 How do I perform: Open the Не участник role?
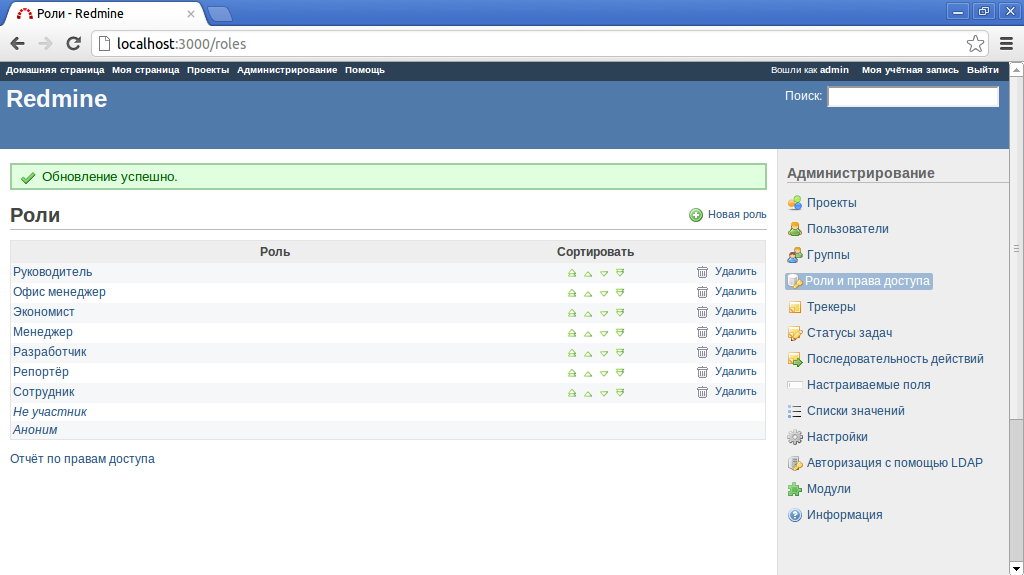click(50, 412)
